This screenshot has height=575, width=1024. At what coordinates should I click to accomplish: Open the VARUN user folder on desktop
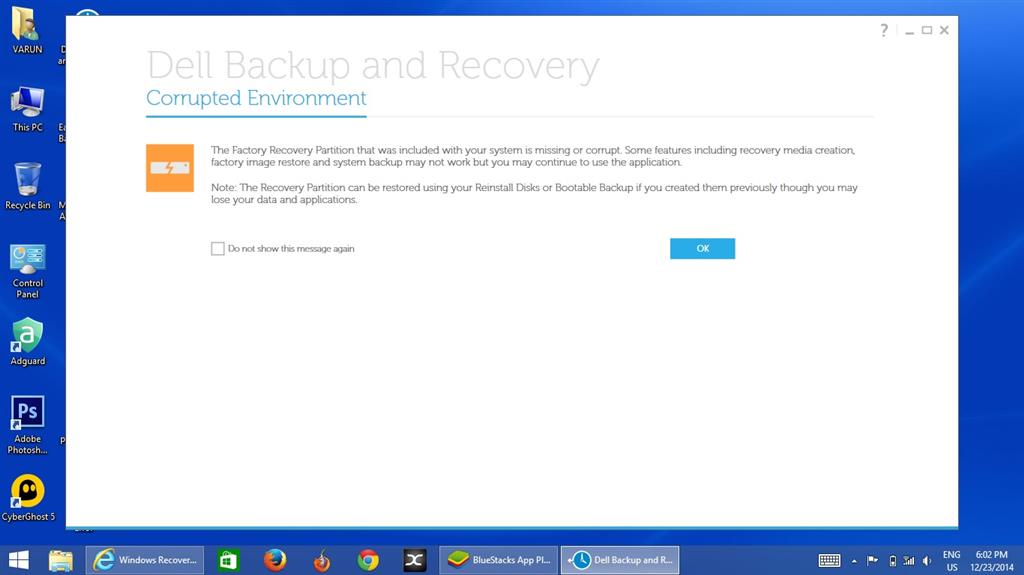tap(27, 29)
